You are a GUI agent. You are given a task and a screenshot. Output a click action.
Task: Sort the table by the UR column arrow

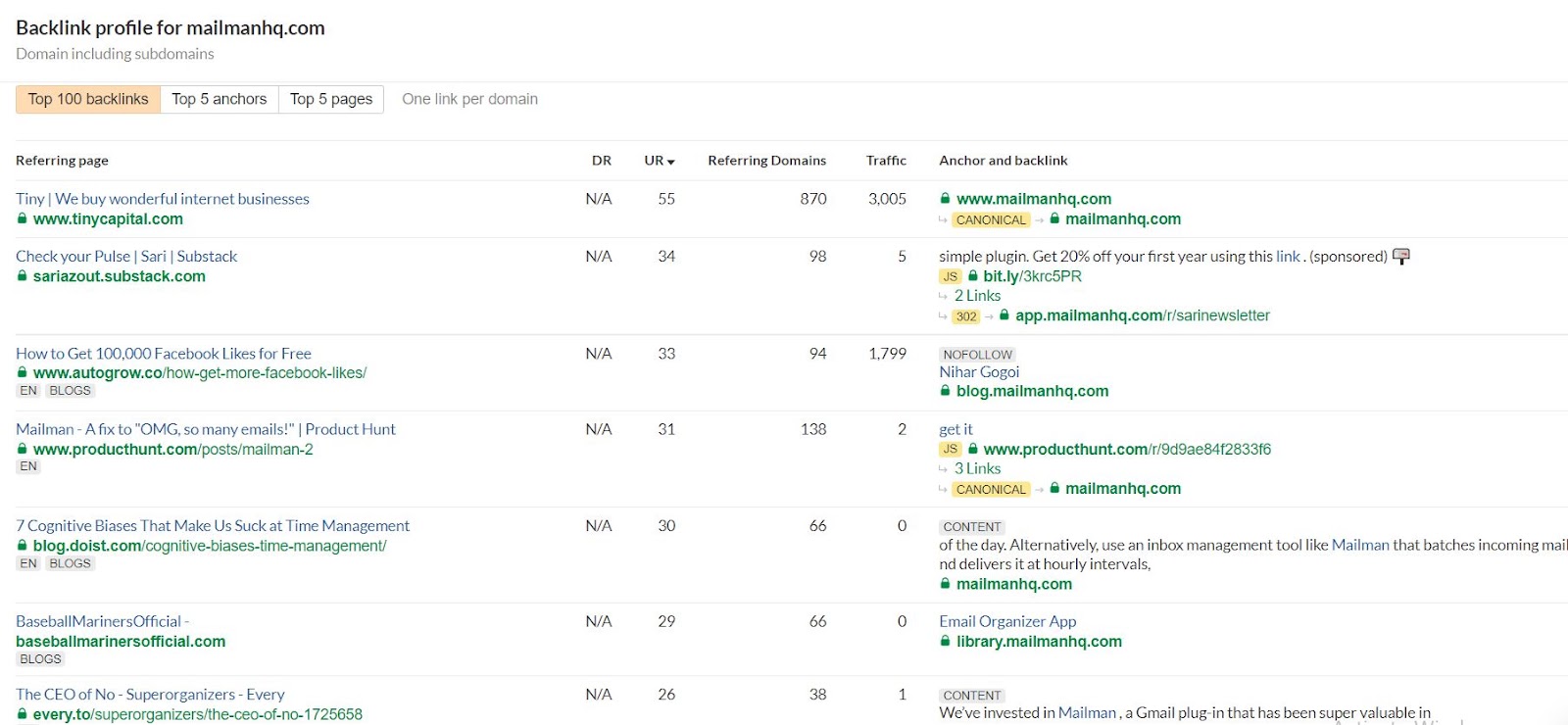670,162
